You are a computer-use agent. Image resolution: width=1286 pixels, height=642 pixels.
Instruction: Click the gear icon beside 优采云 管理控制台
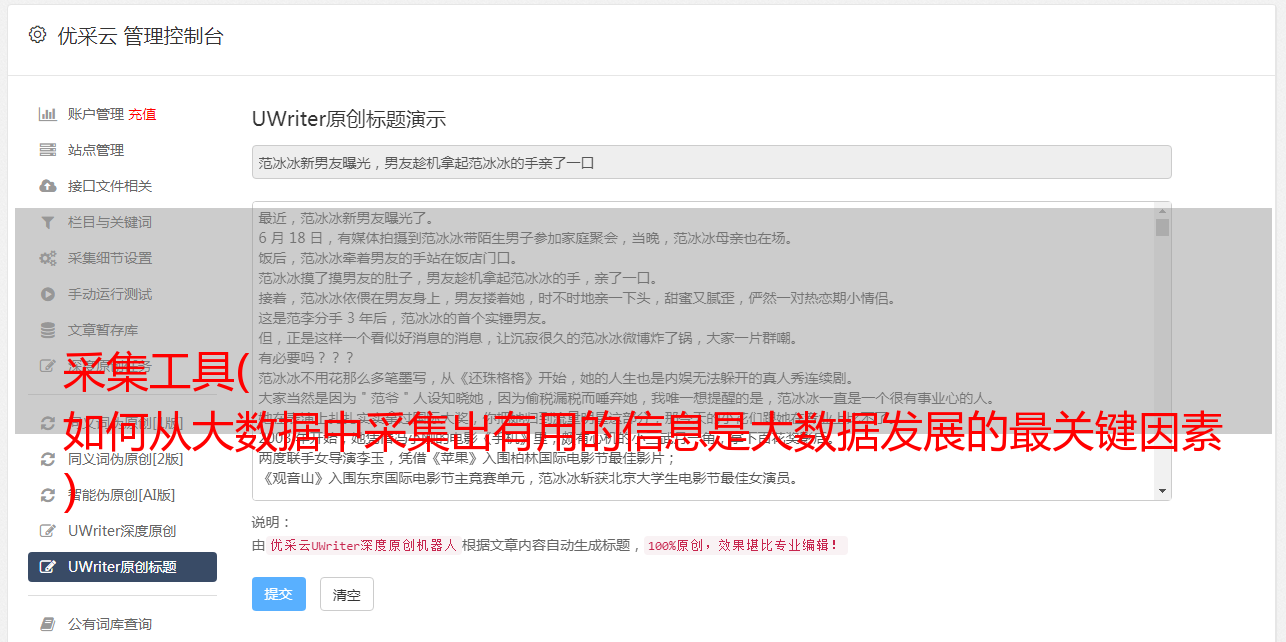point(37,35)
